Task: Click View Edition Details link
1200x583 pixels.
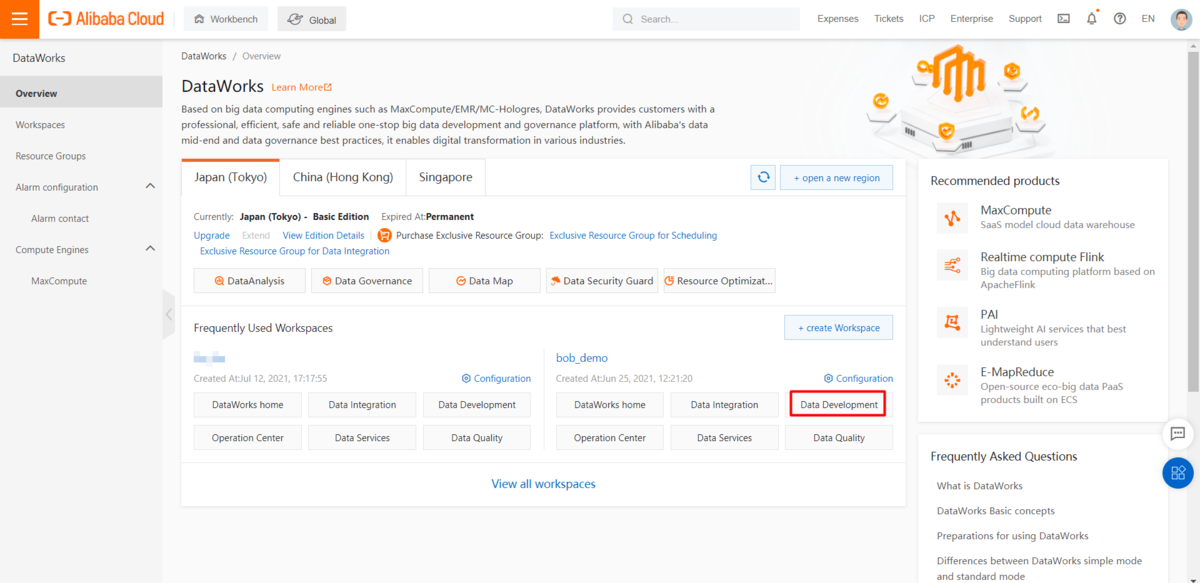Action: [x=323, y=235]
